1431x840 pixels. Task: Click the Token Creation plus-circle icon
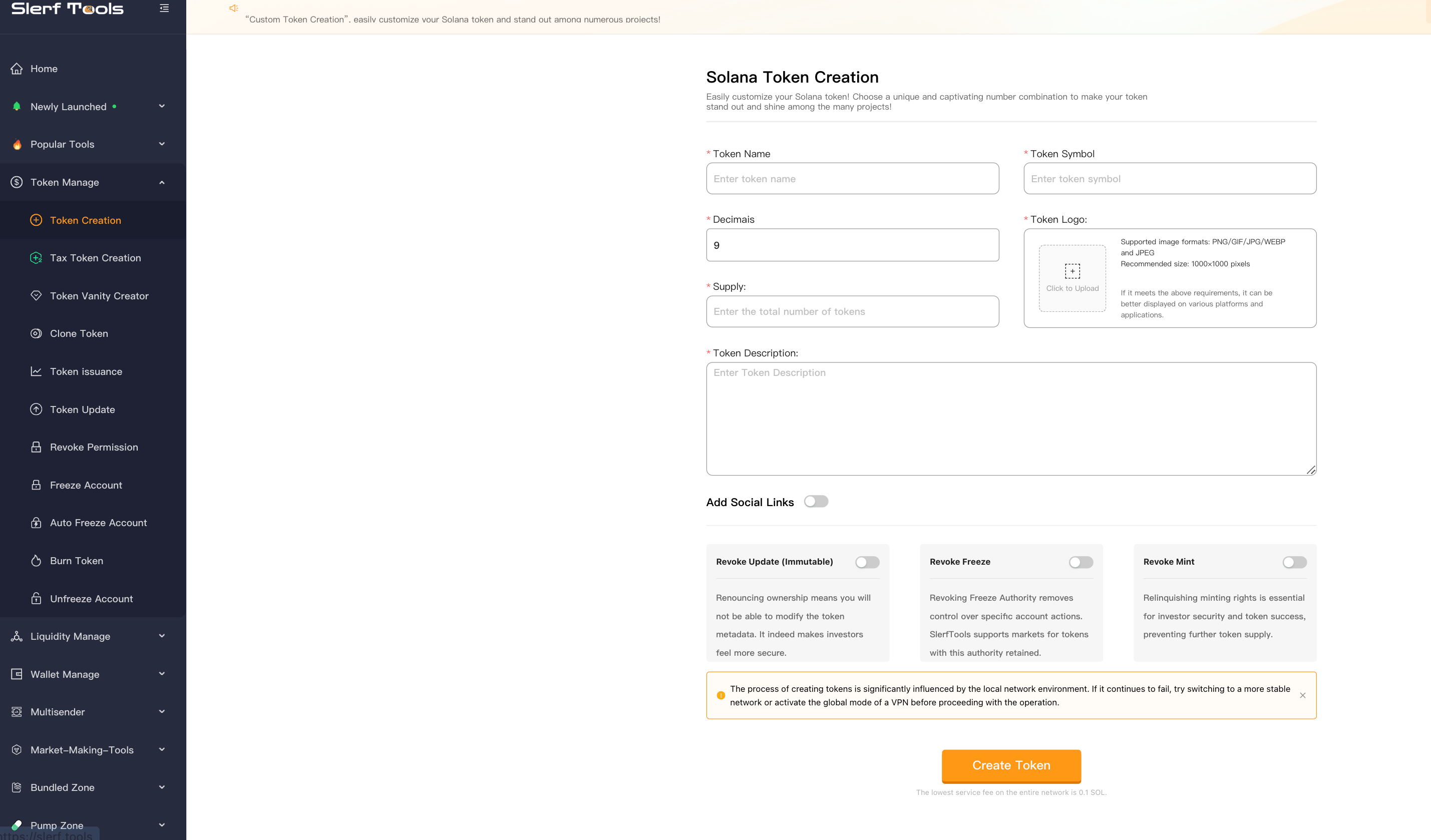click(x=36, y=220)
